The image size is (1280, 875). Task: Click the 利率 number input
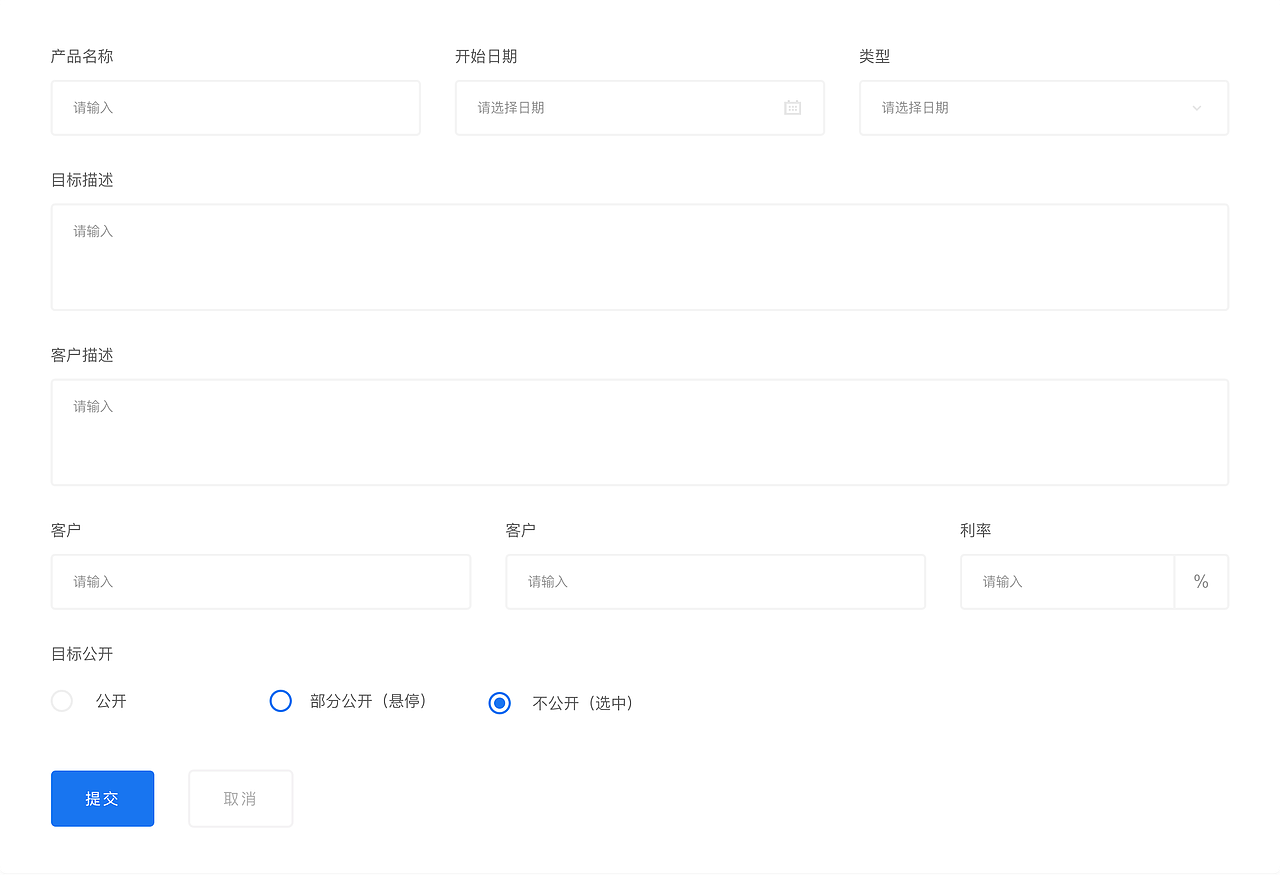1066,581
